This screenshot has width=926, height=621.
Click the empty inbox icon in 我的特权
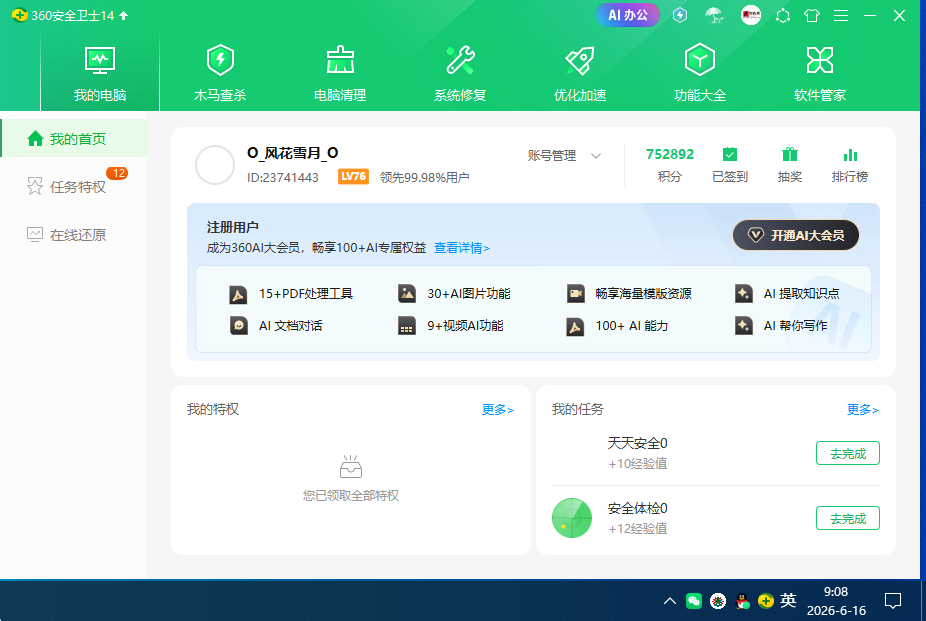351,466
